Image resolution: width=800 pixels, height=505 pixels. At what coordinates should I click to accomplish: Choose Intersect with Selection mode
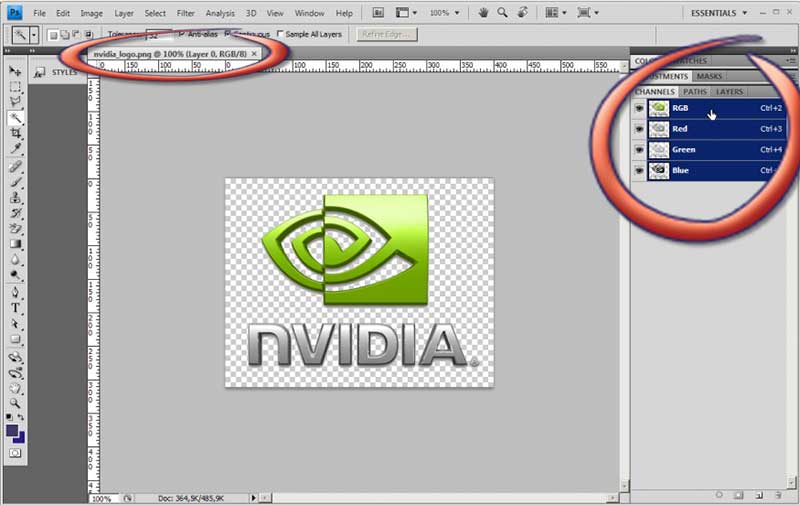[x=89, y=35]
